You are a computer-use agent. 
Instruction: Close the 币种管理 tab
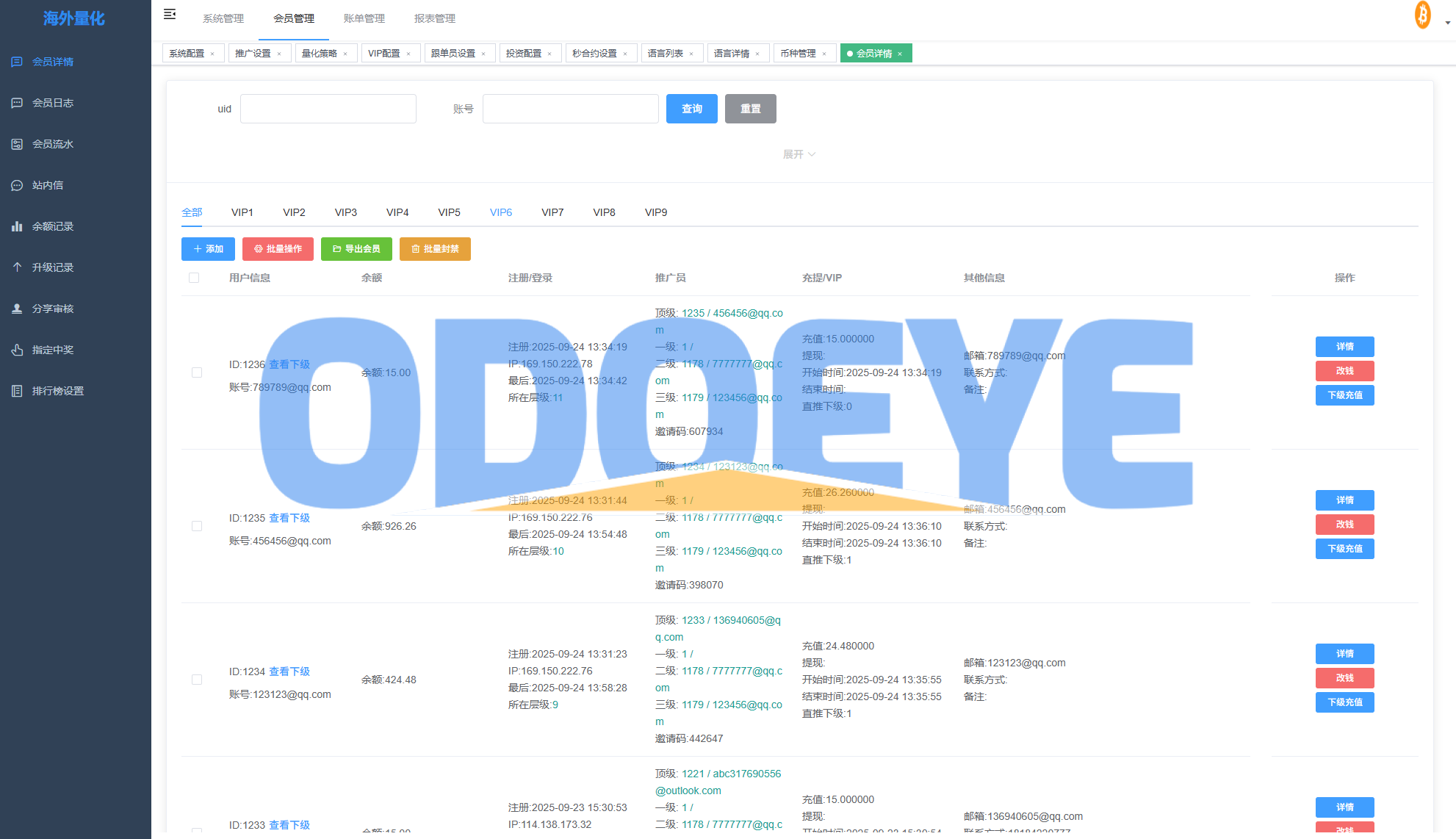(x=824, y=54)
